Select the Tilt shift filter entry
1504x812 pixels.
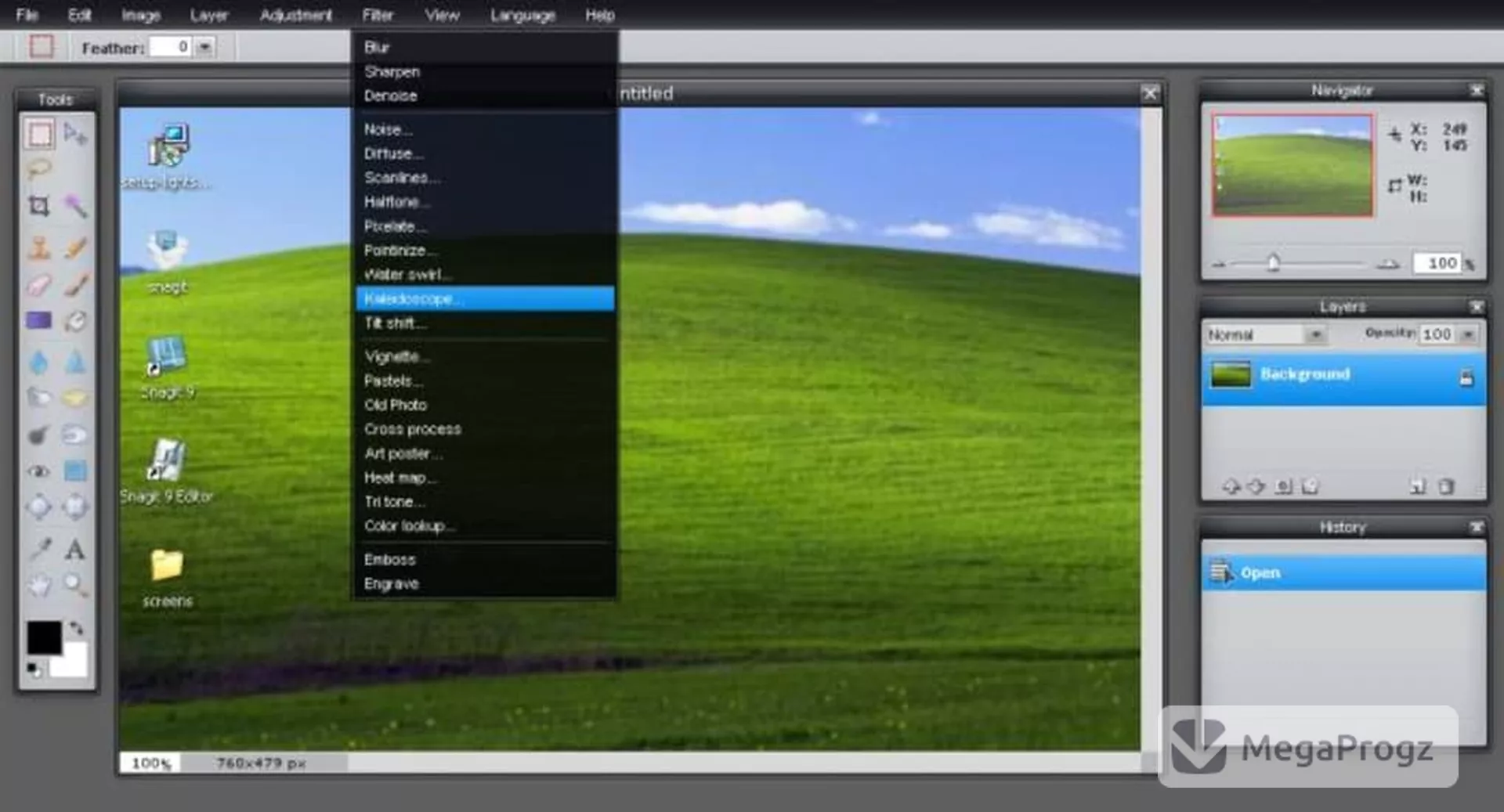485,323
